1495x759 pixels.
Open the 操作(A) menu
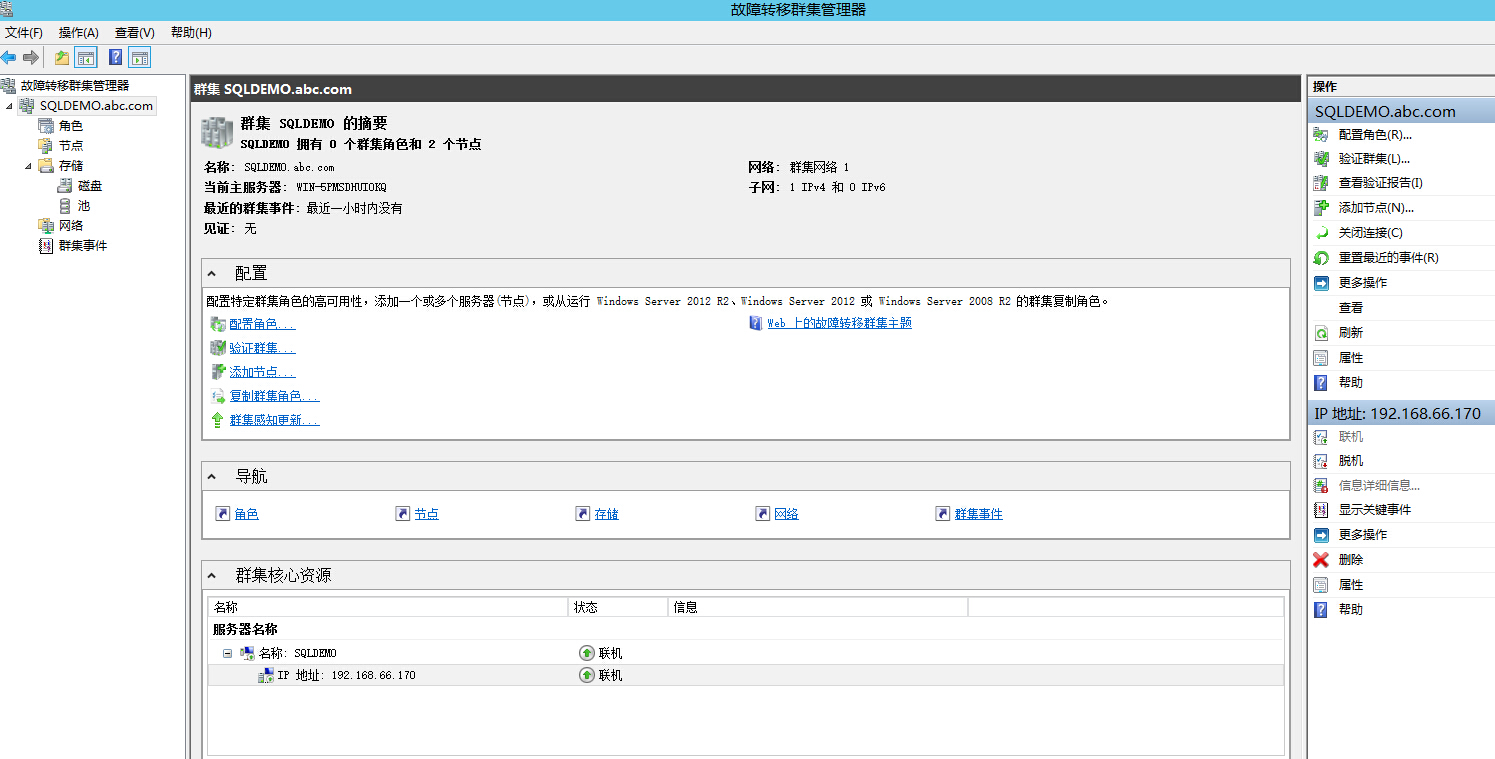(x=78, y=32)
